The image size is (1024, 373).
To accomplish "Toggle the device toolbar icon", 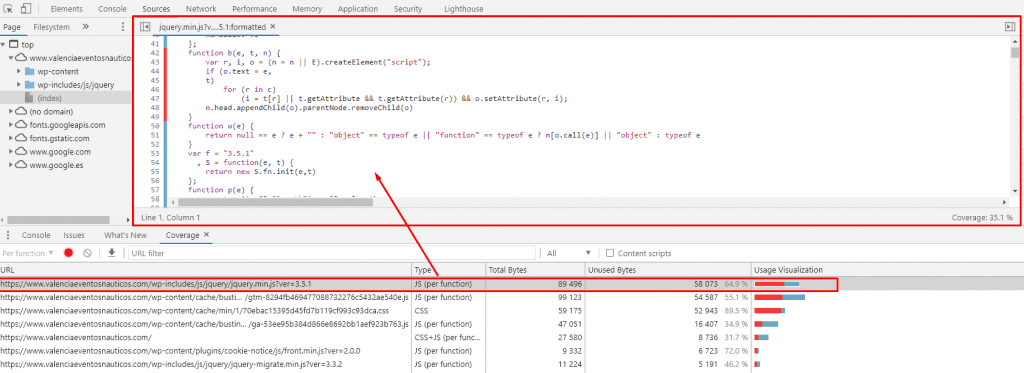I will coord(26,9).
